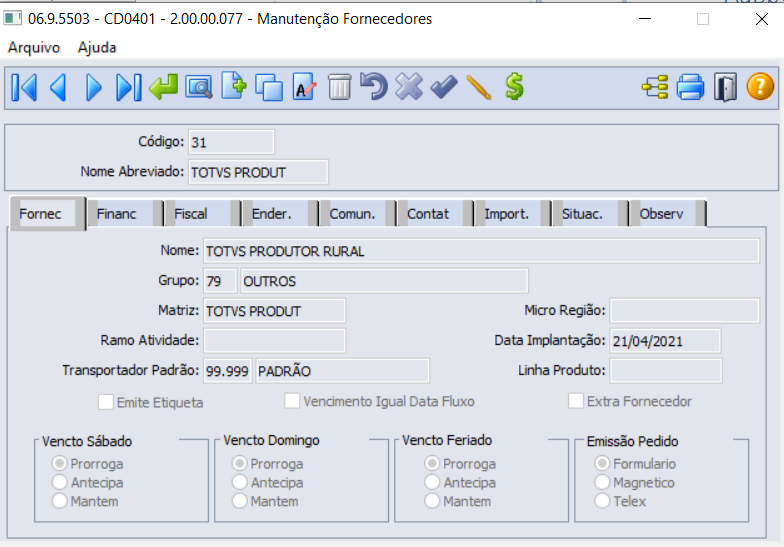Select Antecipa under Vencto Sábado

pyautogui.click(x=60, y=482)
